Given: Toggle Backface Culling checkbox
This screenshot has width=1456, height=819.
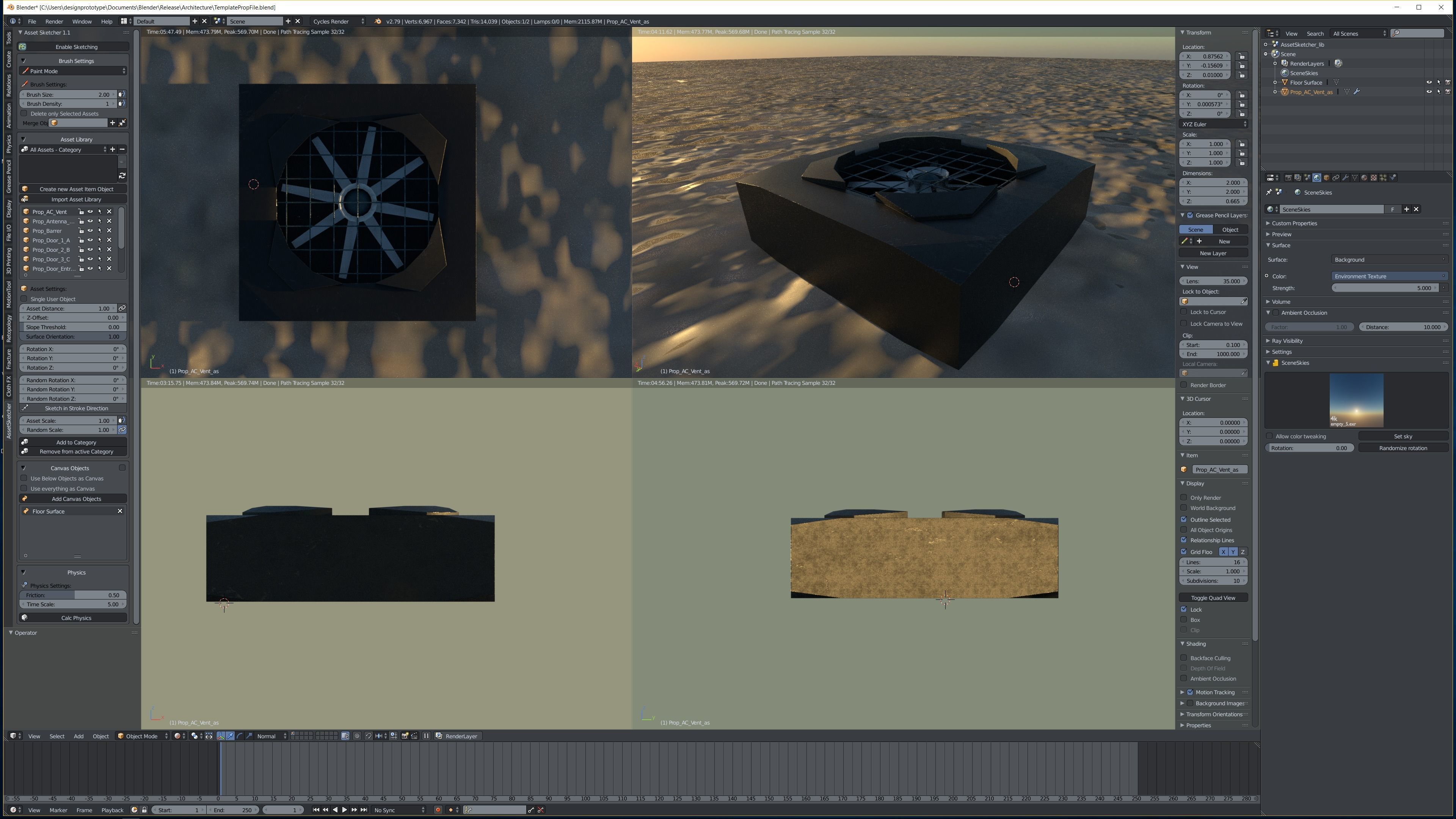Looking at the screenshot, I should point(1183,658).
